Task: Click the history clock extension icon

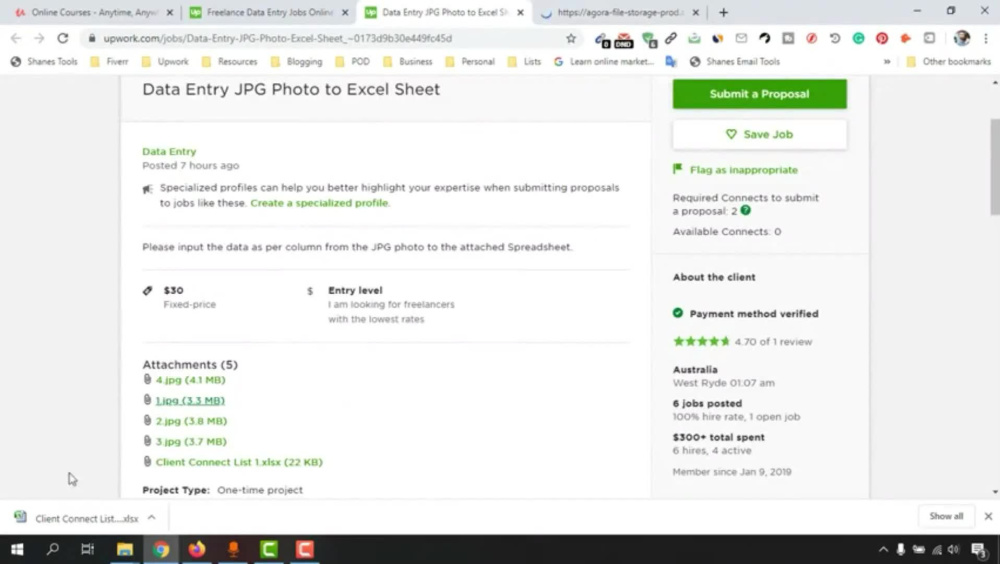Action: 835,38
